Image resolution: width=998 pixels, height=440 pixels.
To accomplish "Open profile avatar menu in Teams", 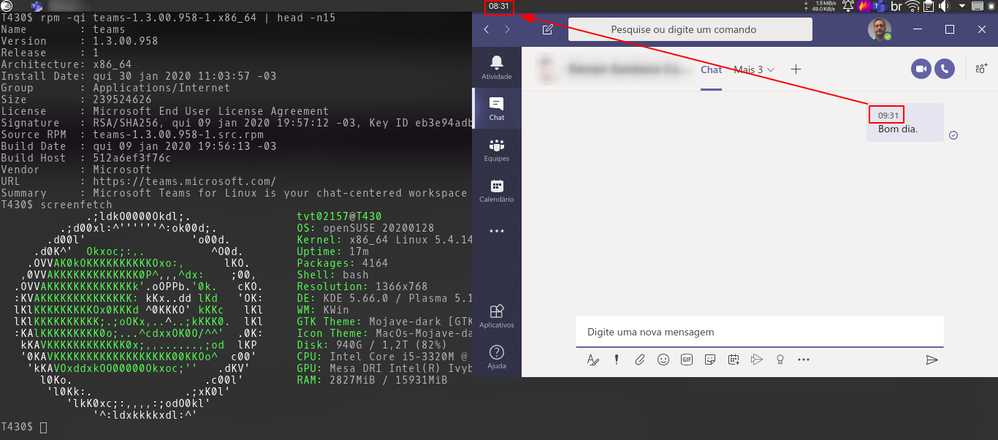I will pyautogui.click(x=880, y=29).
